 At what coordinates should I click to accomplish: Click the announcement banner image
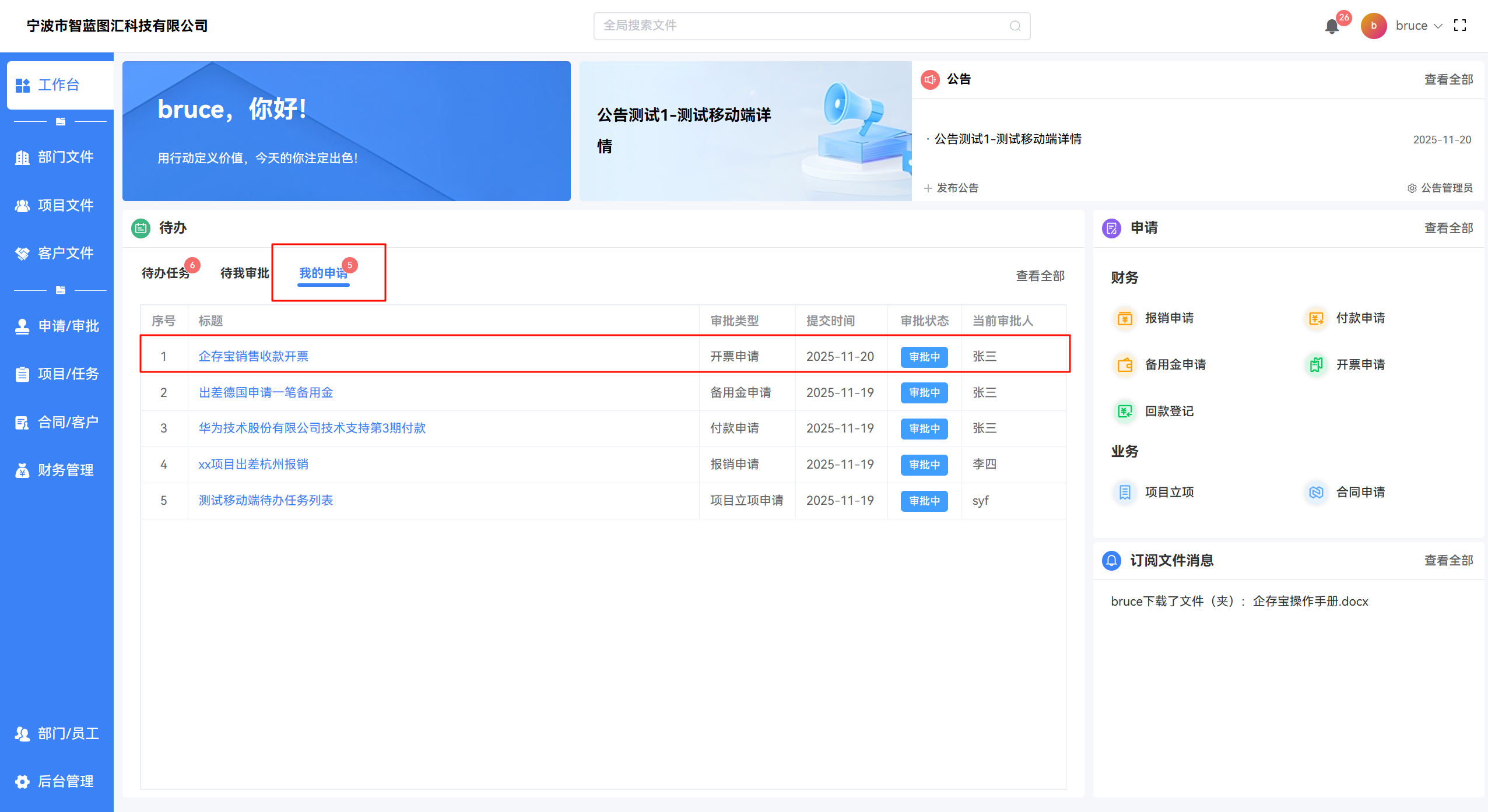[745, 131]
